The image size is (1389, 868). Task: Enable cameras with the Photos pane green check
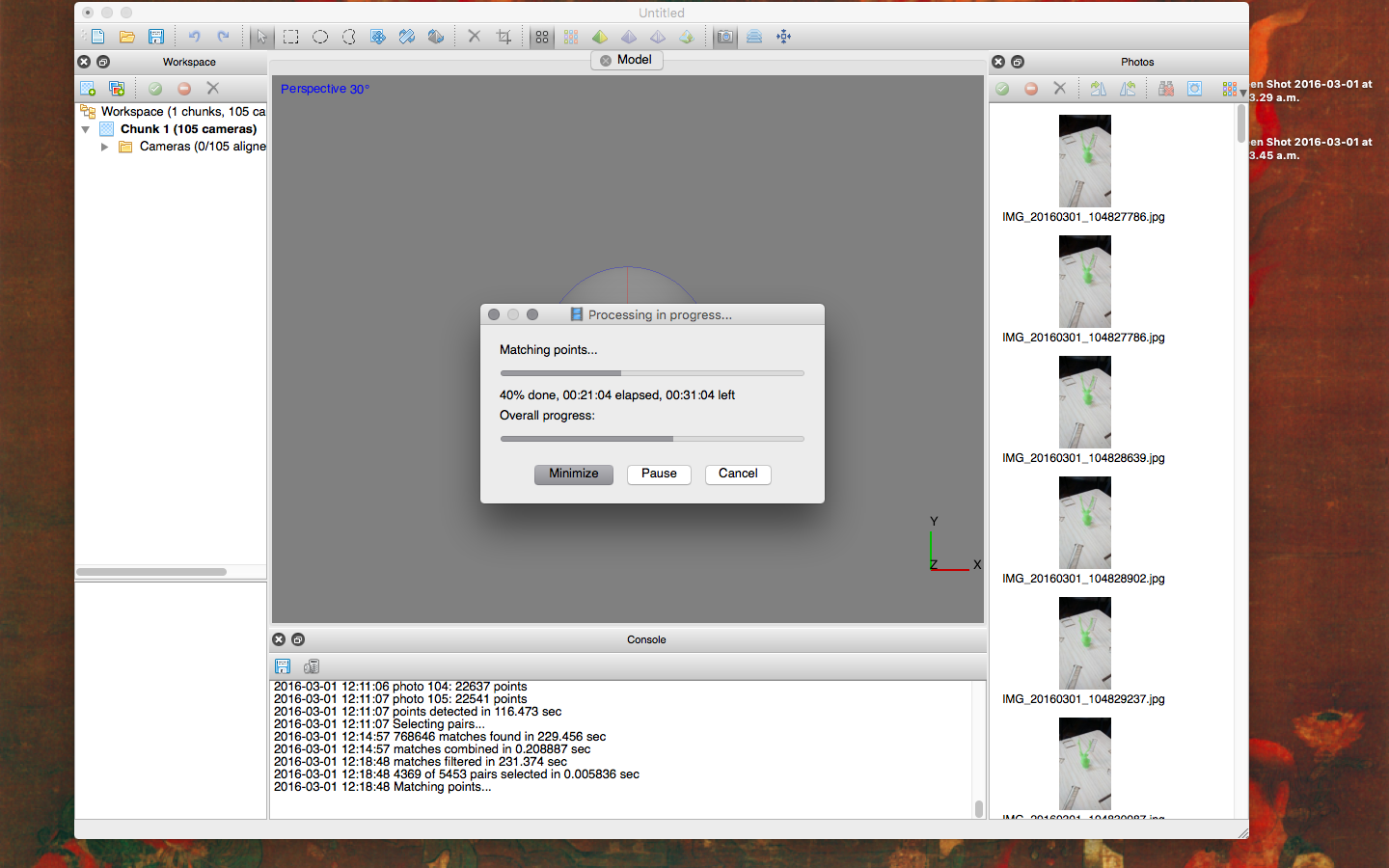click(1002, 89)
